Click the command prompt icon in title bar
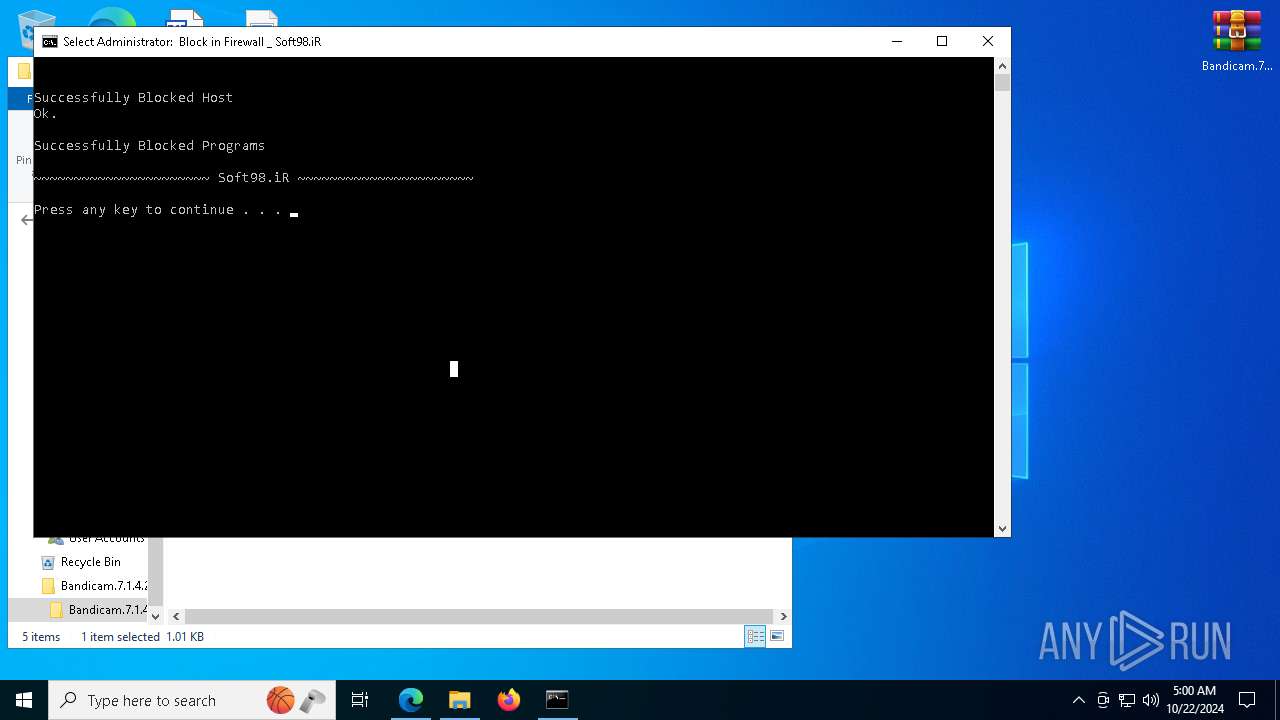The height and width of the screenshot is (720, 1280). (x=49, y=42)
